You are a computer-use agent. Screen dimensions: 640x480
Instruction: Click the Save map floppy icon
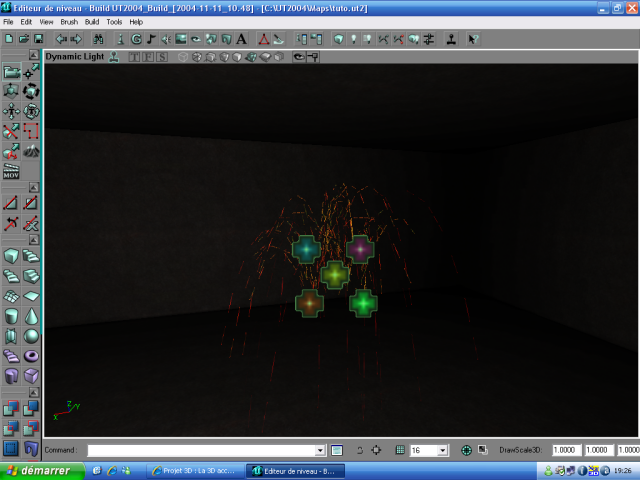tap(38, 39)
